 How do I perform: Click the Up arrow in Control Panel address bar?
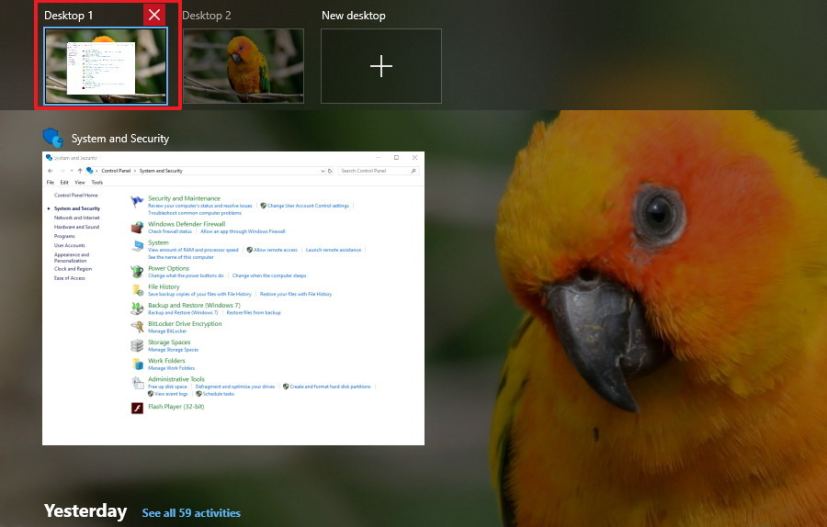click(80, 171)
